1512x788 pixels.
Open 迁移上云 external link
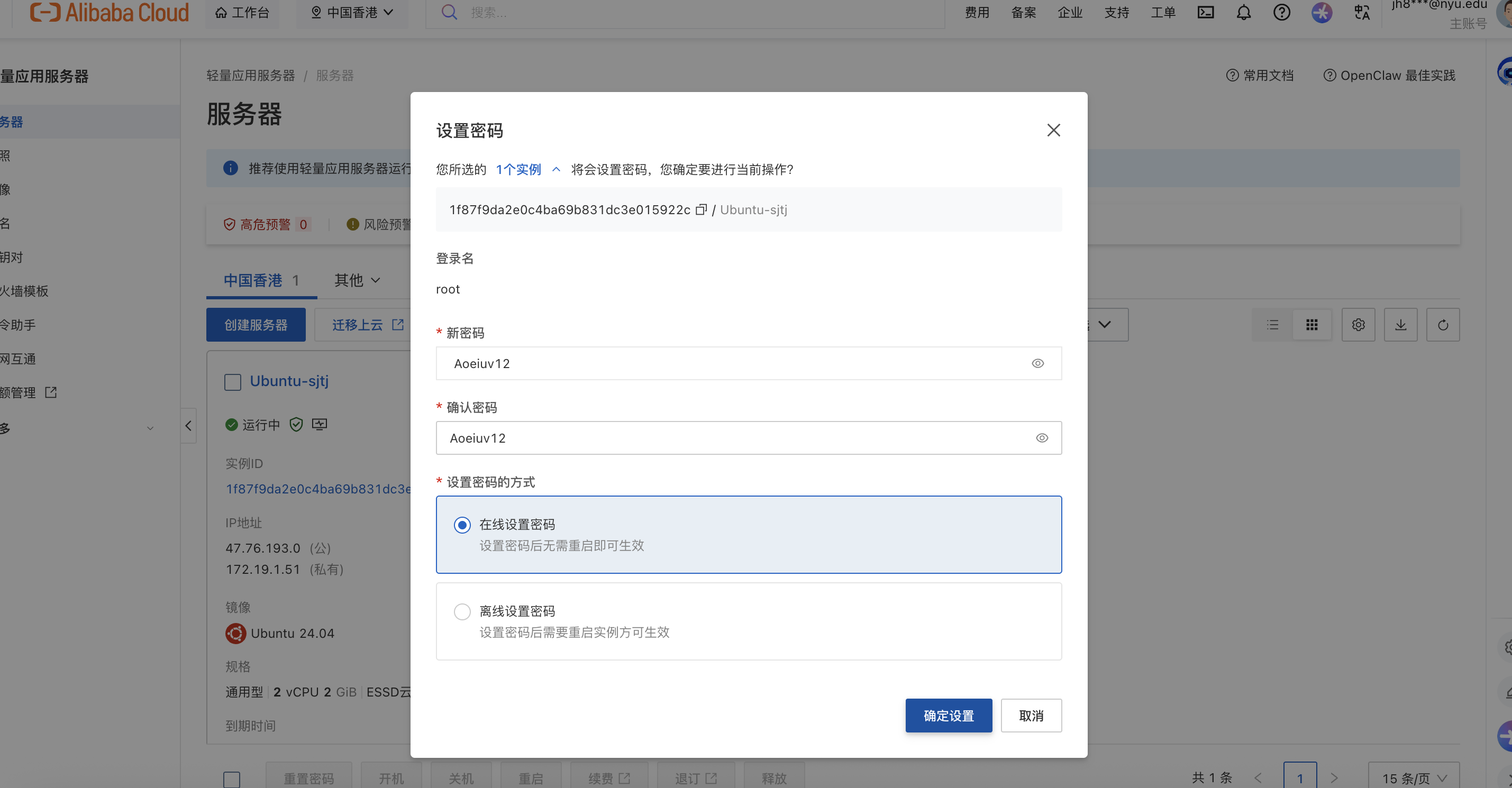click(x=368, y=325)
